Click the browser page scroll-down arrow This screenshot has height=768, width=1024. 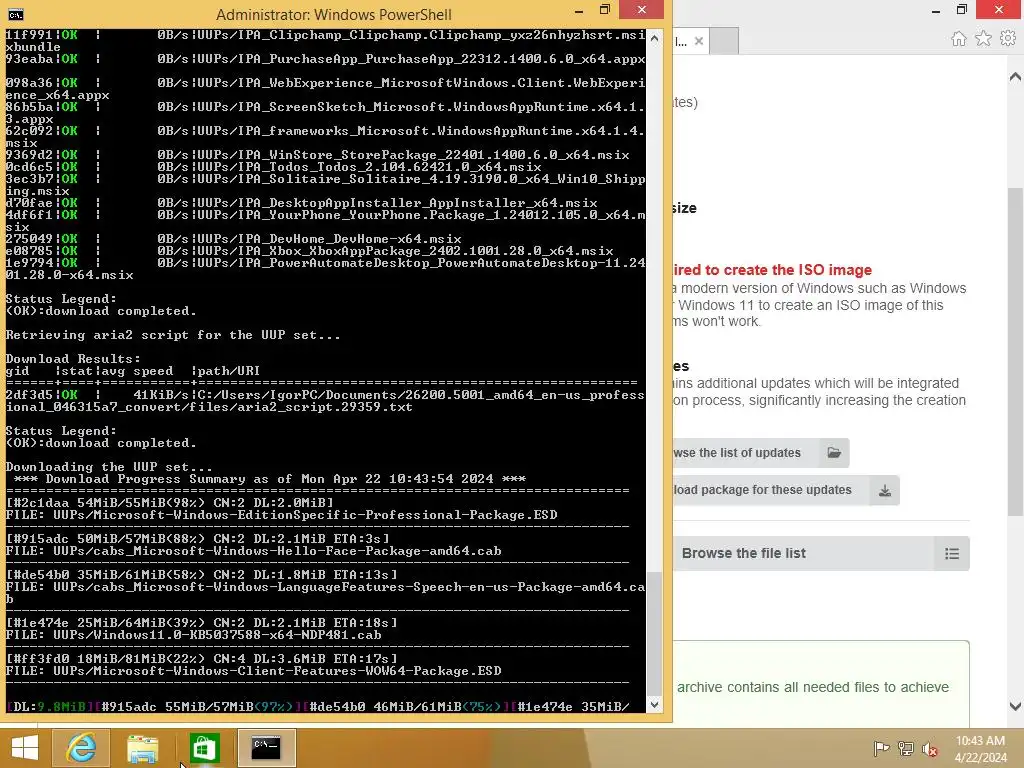pos(1015,706)
